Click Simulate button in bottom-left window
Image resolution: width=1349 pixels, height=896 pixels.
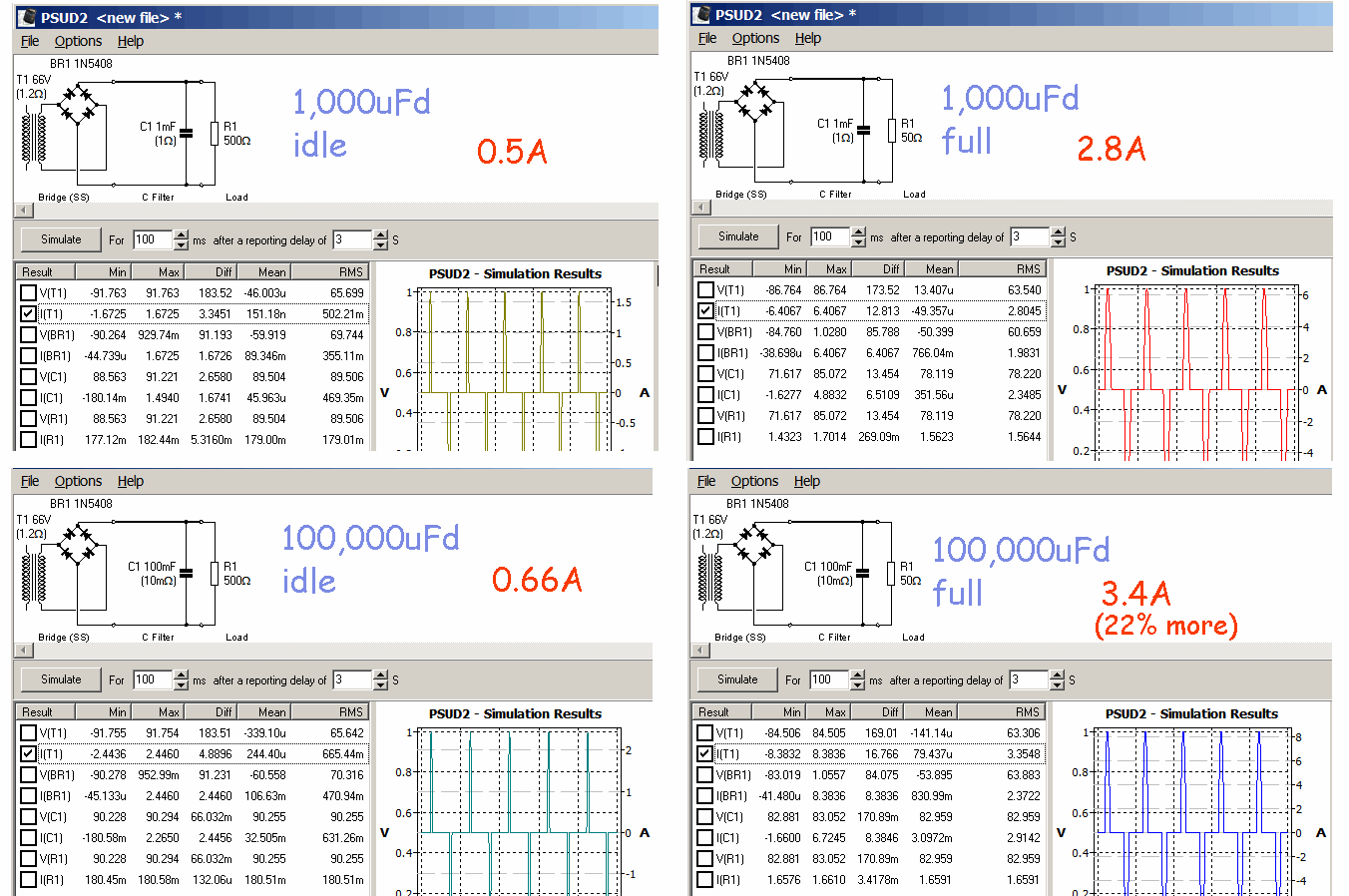[61, 679]
